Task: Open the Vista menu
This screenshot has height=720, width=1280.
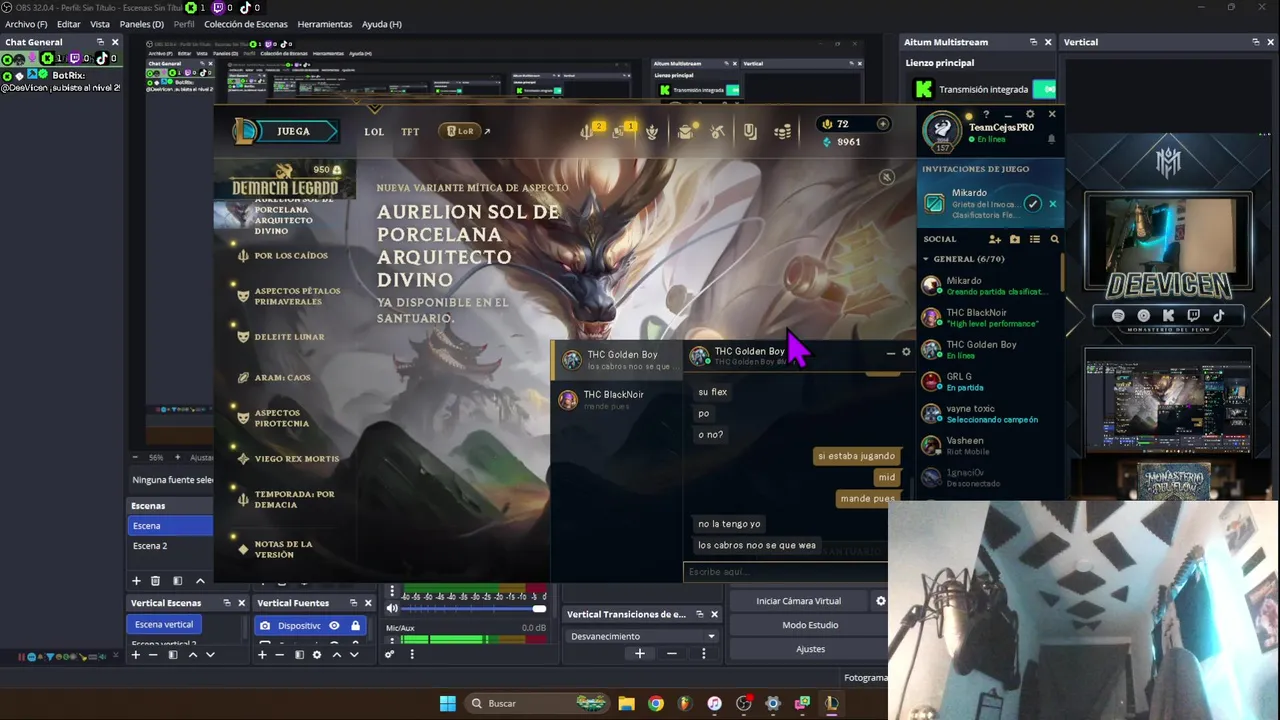Action: [x=100, y=24]
